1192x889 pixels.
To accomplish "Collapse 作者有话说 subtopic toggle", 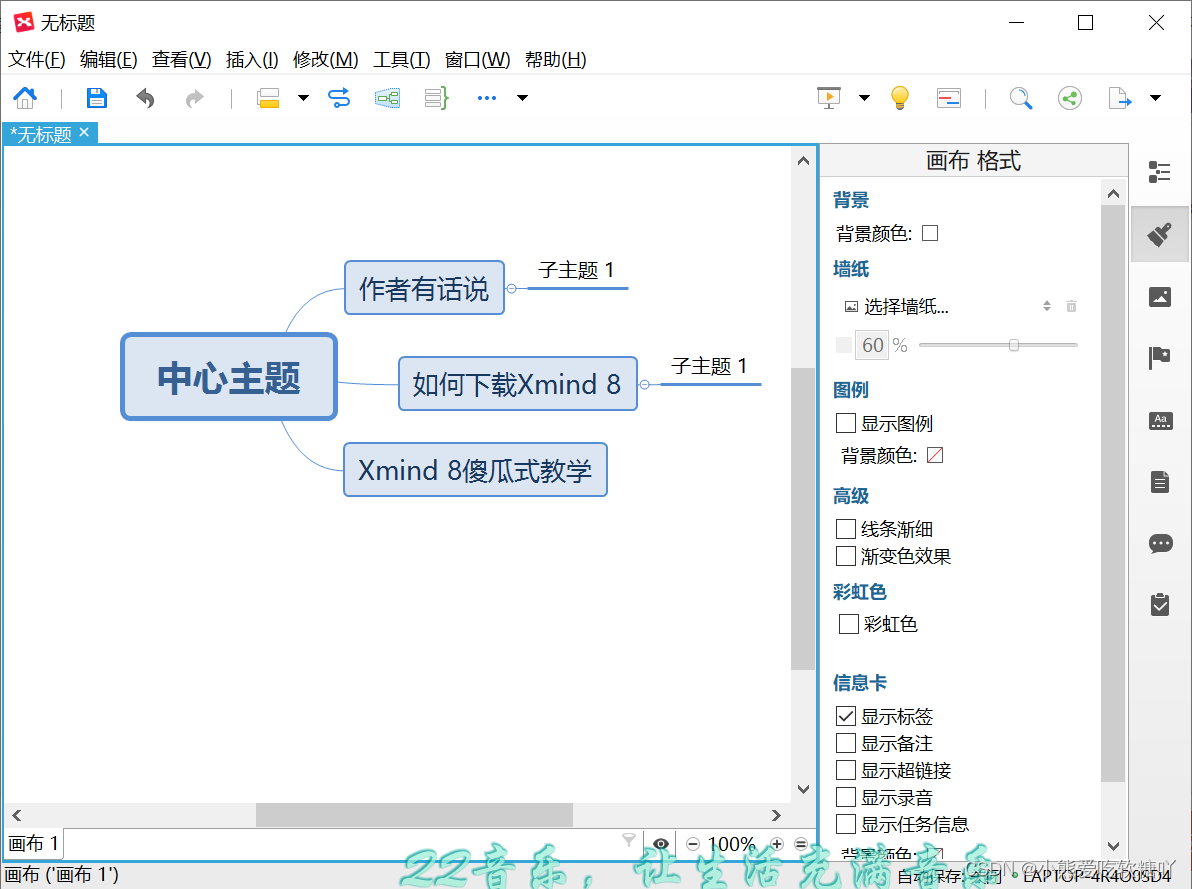I will 512,288.
